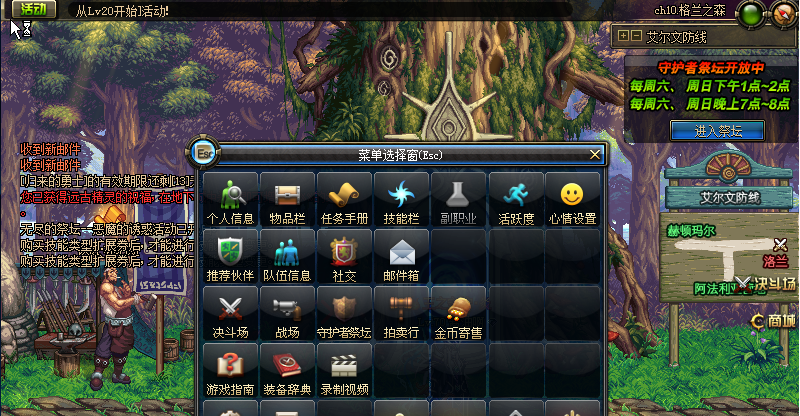
Task: Open 心情设置 smiley face icon
Action: 572,200
